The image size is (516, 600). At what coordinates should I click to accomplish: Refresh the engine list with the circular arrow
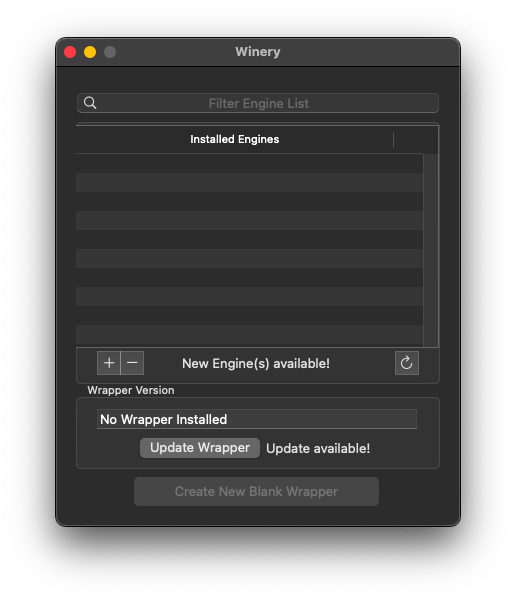tap(407, 363)
